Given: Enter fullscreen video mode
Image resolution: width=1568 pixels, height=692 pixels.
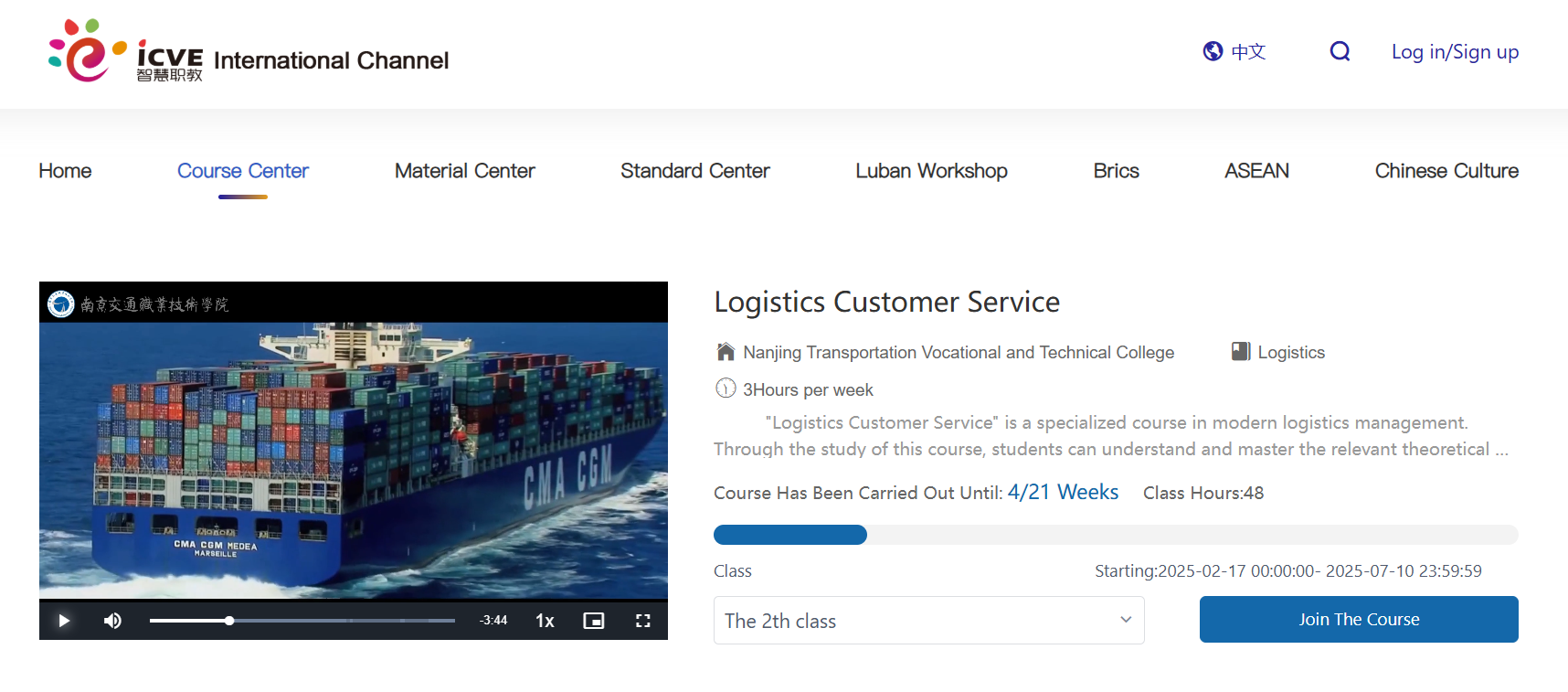Looking at the screenshot, I should [x=642, y=621].
